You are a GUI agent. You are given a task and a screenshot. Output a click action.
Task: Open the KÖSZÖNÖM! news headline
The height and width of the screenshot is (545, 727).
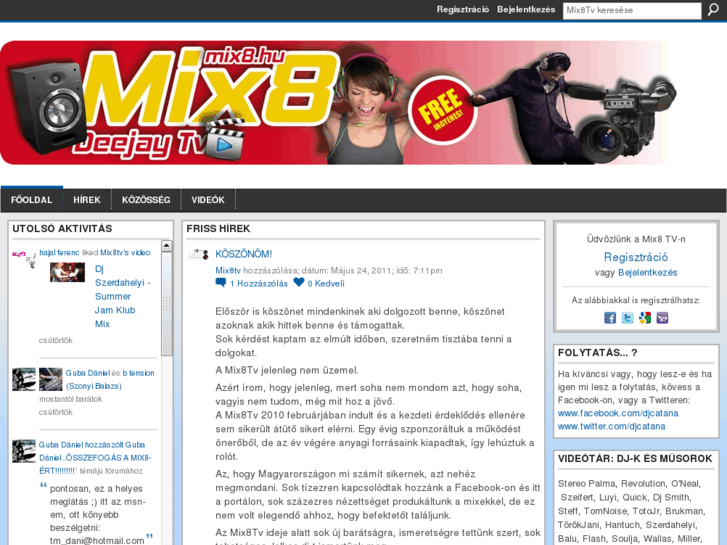pos(243,254)
